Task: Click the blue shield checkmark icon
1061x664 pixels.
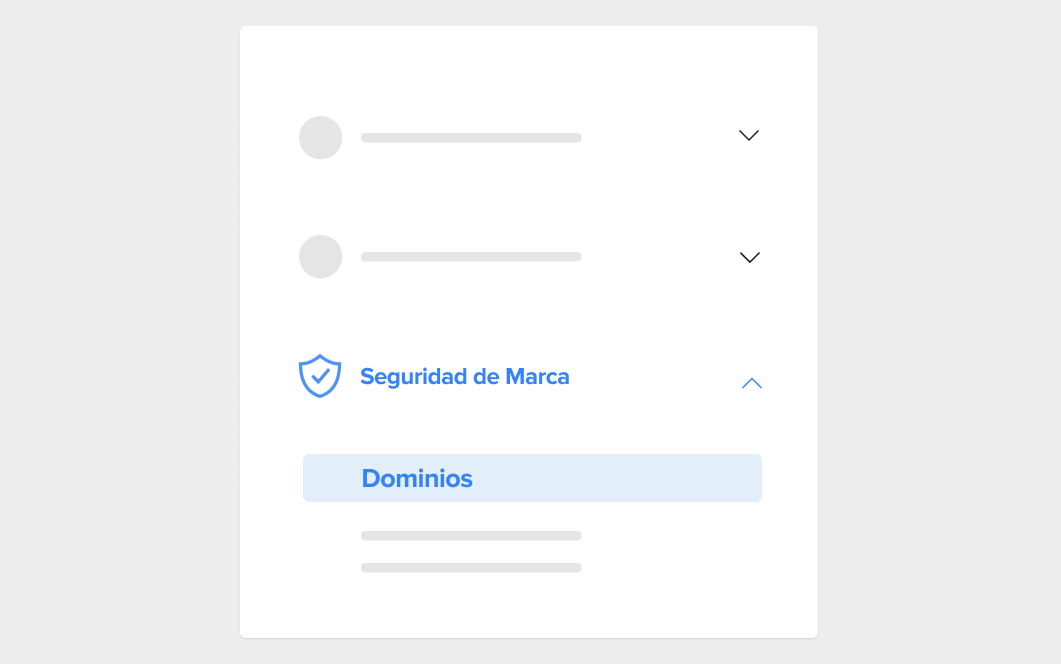Action: click(320, 376)
